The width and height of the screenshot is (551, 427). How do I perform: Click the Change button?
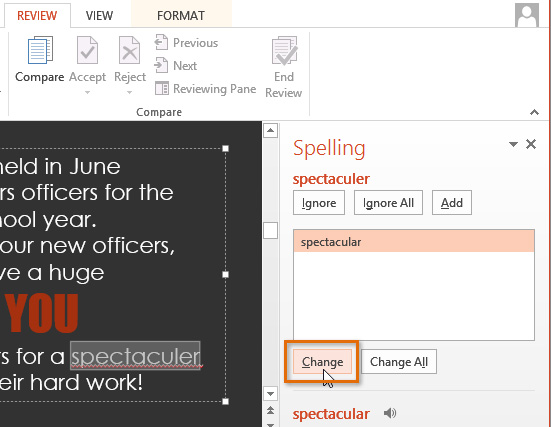click(322, 362)
